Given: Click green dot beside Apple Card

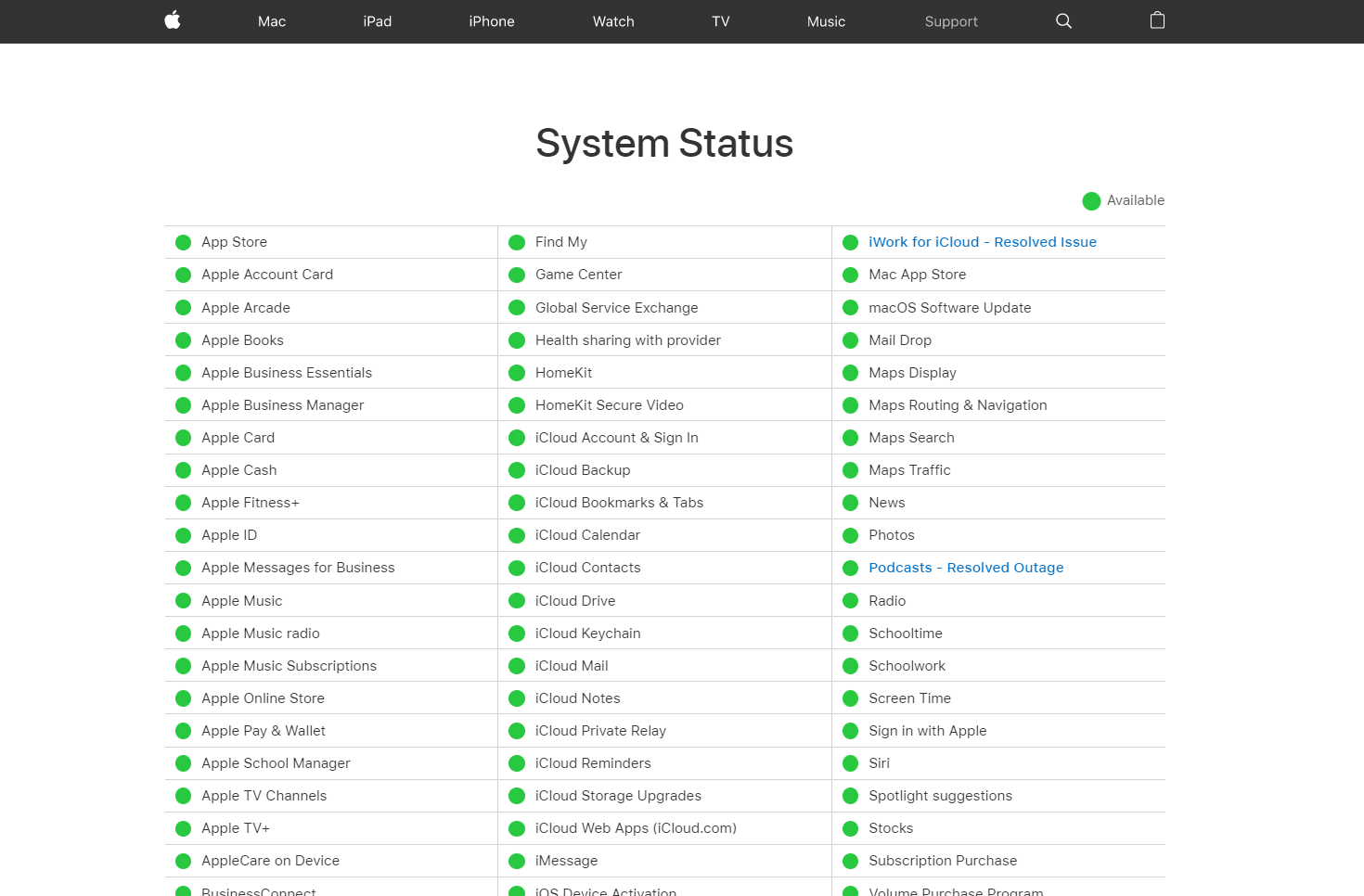Looking at the screenshot, I should [x=184, y=438].
